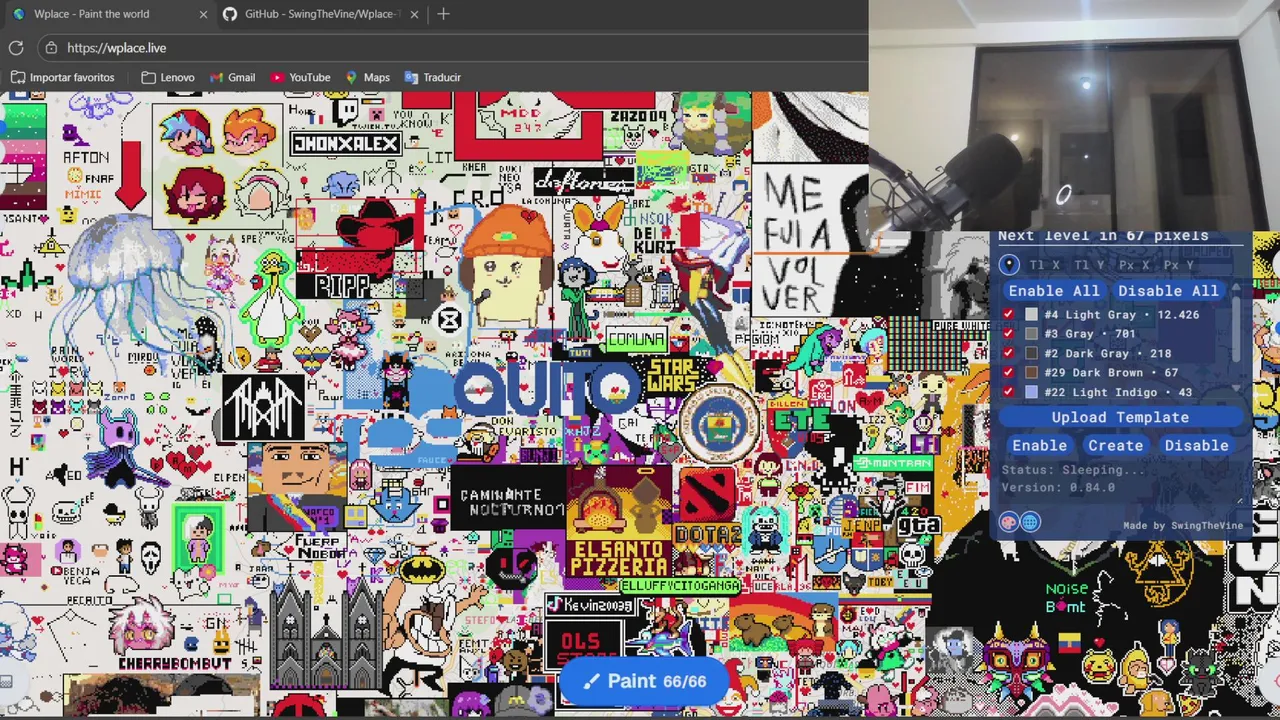1280x720 pixels.
Task: Click the color list scroll-down arrow
Action: pyautogui.click(x=1236, y=389)
